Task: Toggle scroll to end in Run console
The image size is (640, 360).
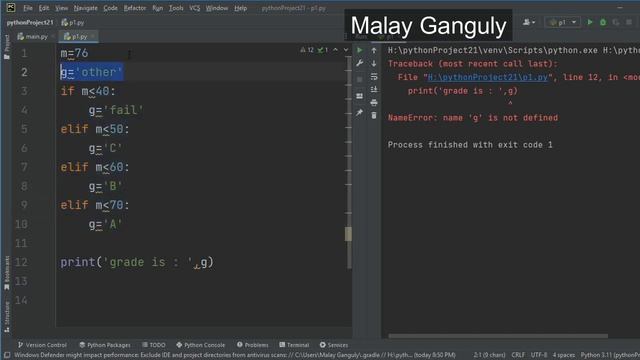Action: [374, 89]
